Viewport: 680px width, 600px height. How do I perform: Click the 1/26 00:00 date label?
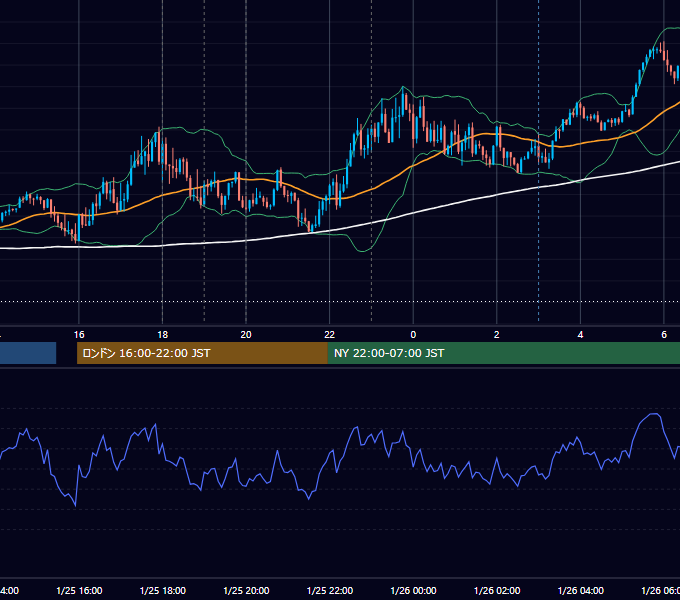click(413, 591)
